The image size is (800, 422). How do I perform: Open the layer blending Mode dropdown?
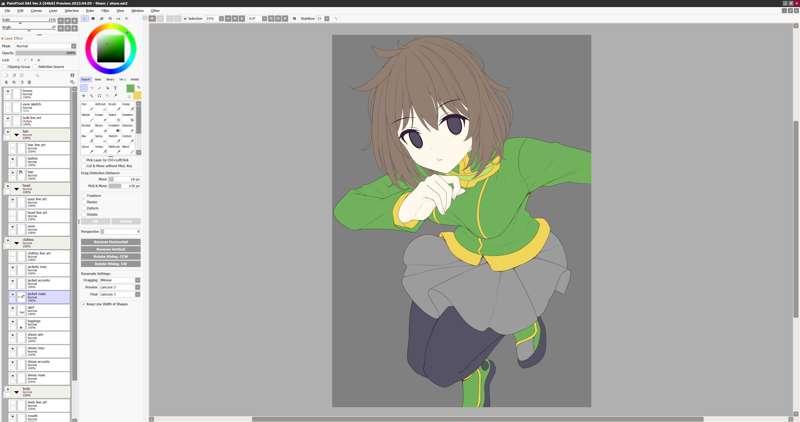[45, 46]
